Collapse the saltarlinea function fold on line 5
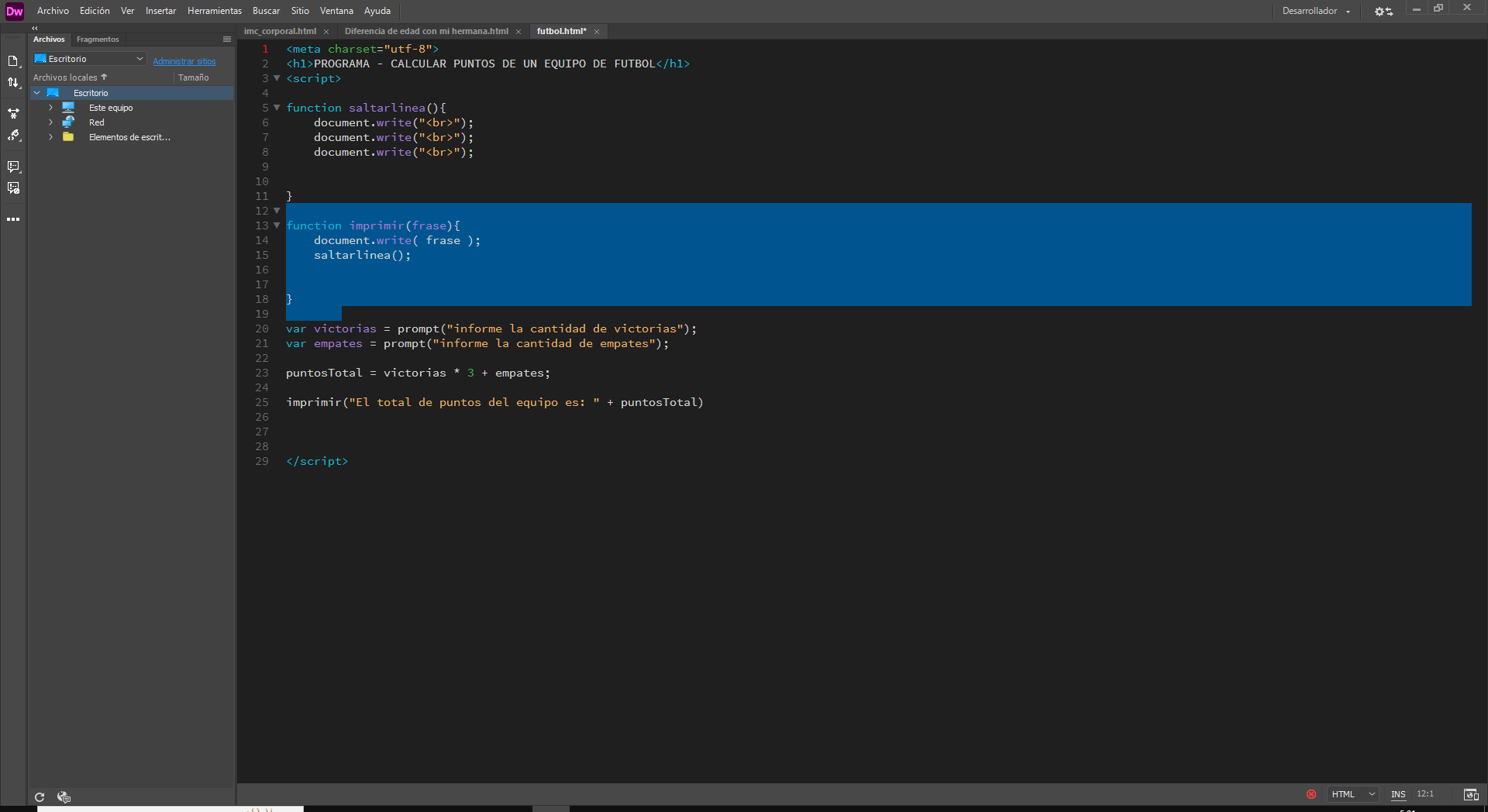The width and height of the screenshot is (1488, 812). [277, 108]
